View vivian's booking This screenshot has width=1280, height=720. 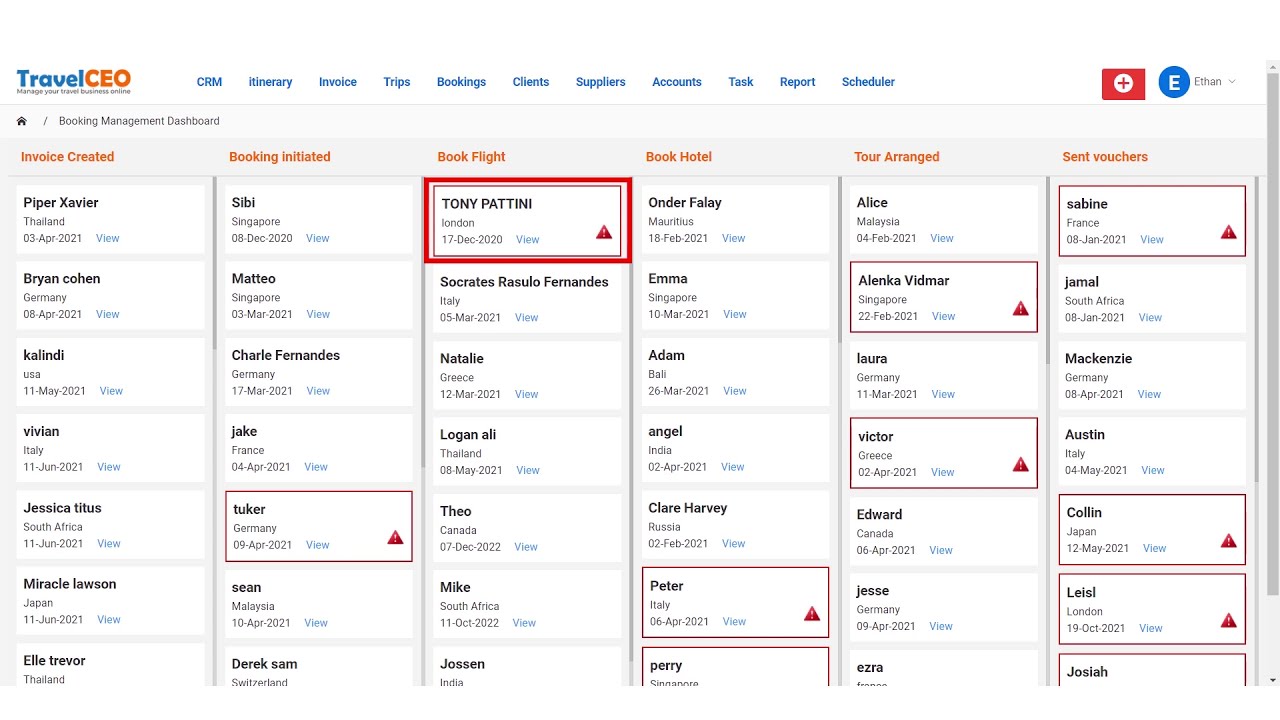(109, 467)
